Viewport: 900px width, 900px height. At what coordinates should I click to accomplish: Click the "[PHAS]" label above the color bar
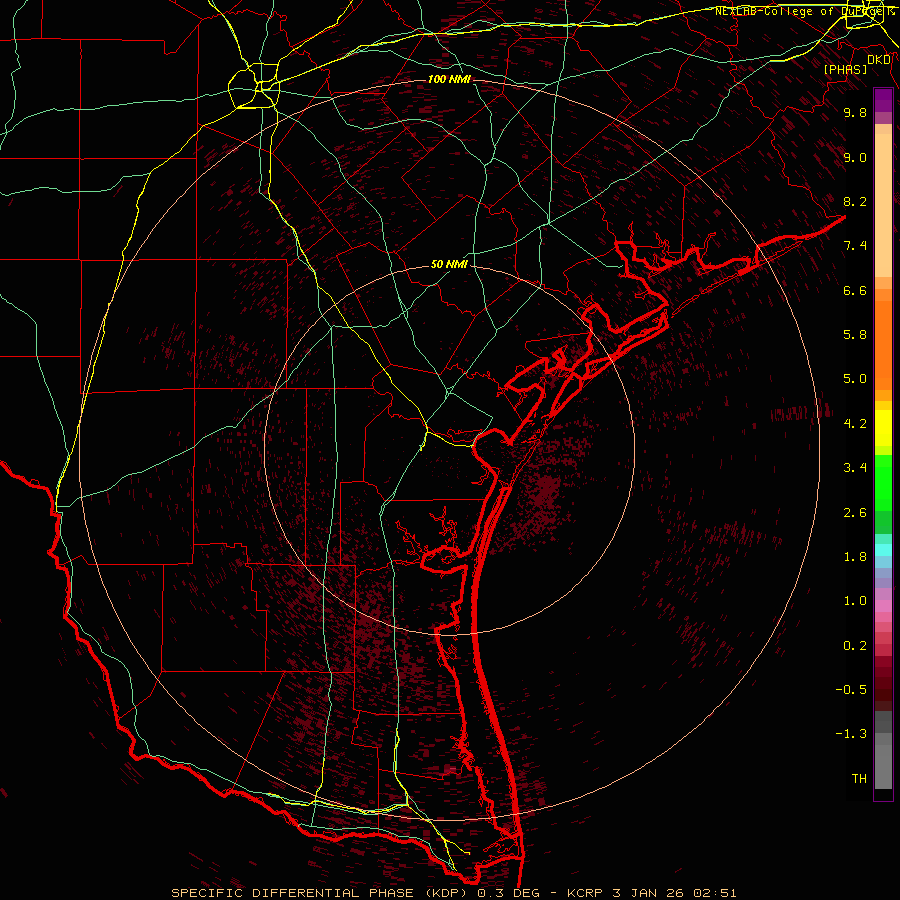click(x=845, y=69)
